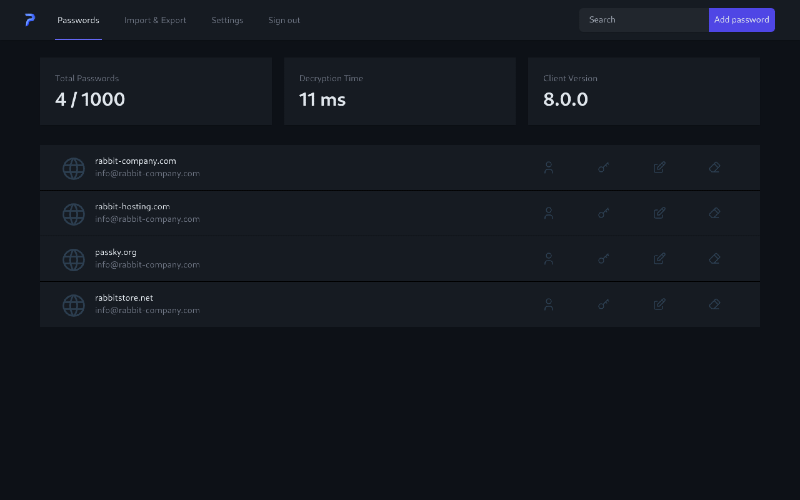Viewport: 800px width, 500px height.
Task: Delete the passky.org password entry
Action: [x=714, y=259]
